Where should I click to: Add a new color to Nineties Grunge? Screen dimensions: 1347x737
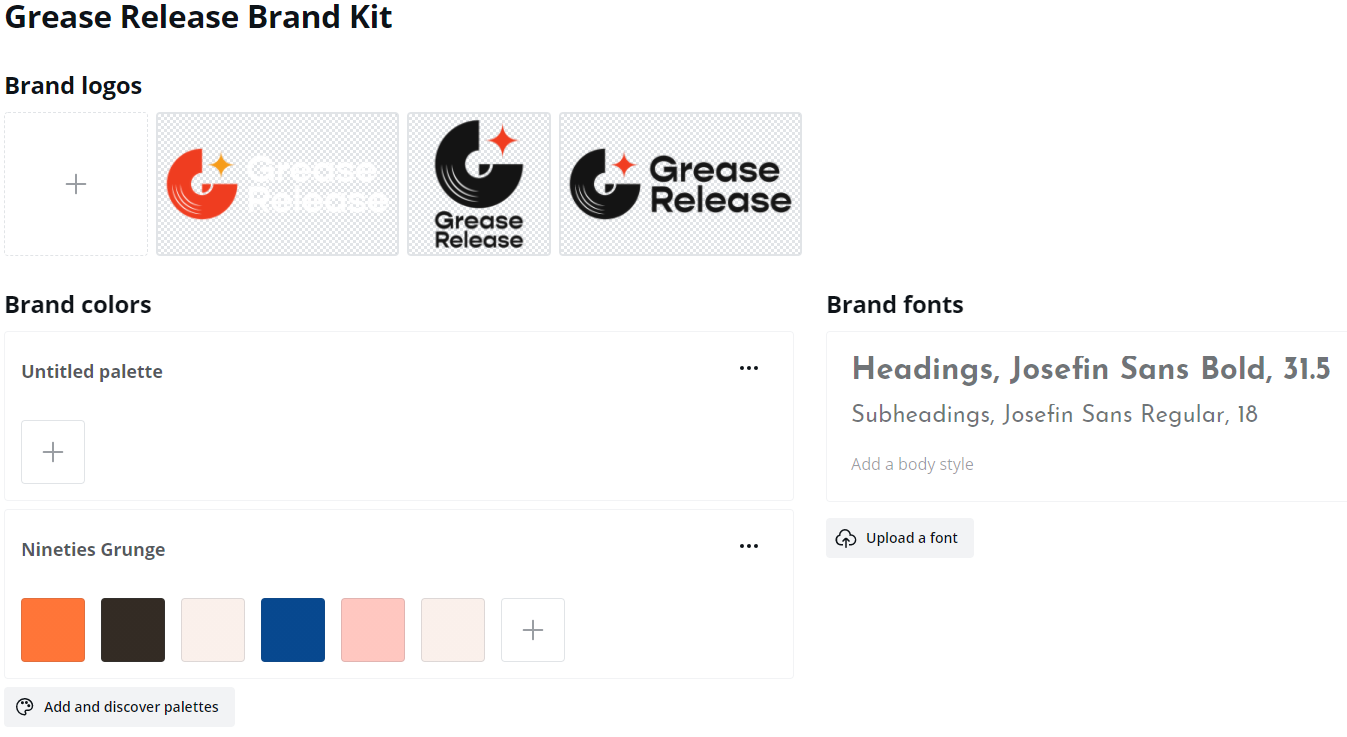[x=533, y=630]
